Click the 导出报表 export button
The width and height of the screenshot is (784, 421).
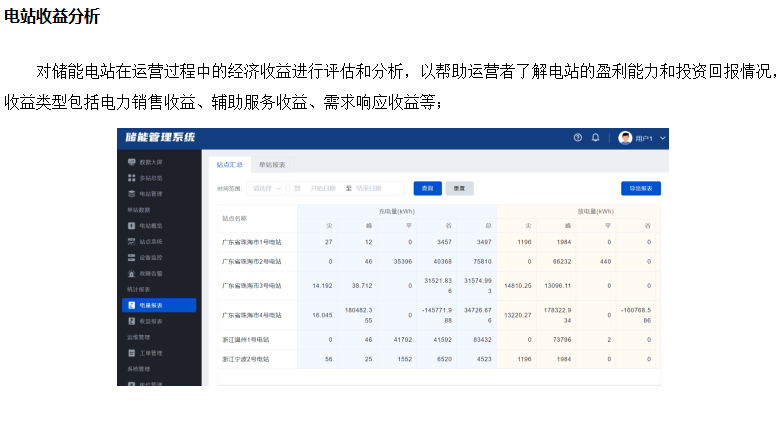tap(640, 188)
